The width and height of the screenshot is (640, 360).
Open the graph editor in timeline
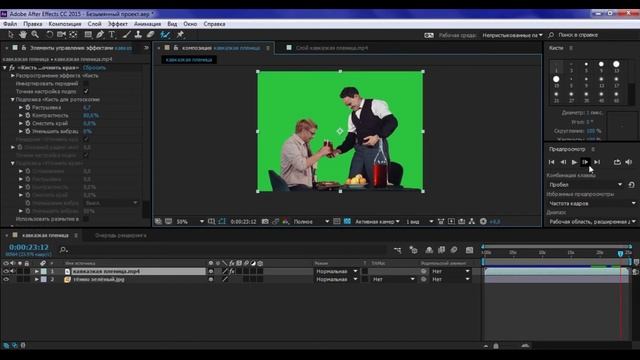[469, 250]
